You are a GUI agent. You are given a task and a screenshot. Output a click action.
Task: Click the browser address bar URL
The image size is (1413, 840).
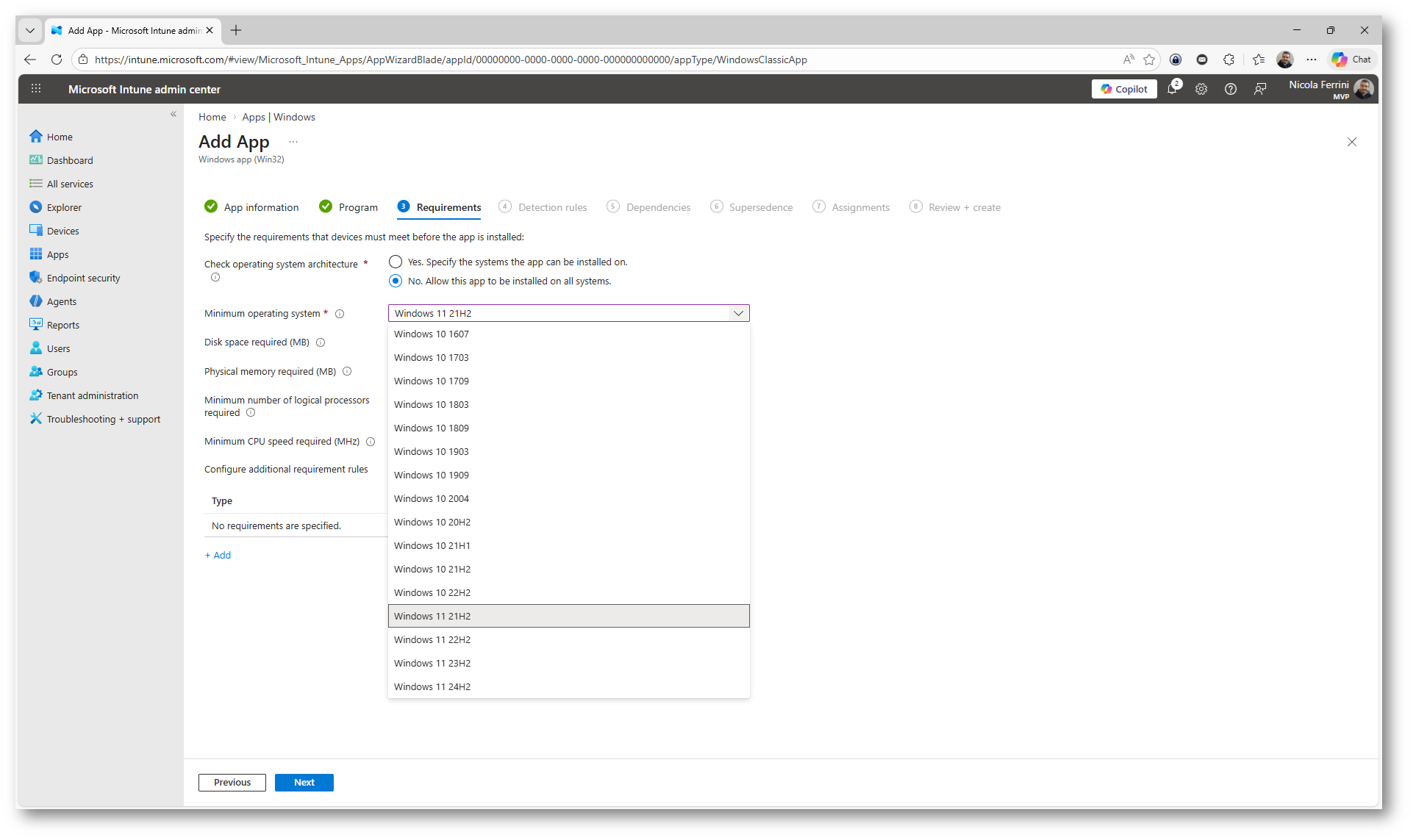tap(450, 60)
